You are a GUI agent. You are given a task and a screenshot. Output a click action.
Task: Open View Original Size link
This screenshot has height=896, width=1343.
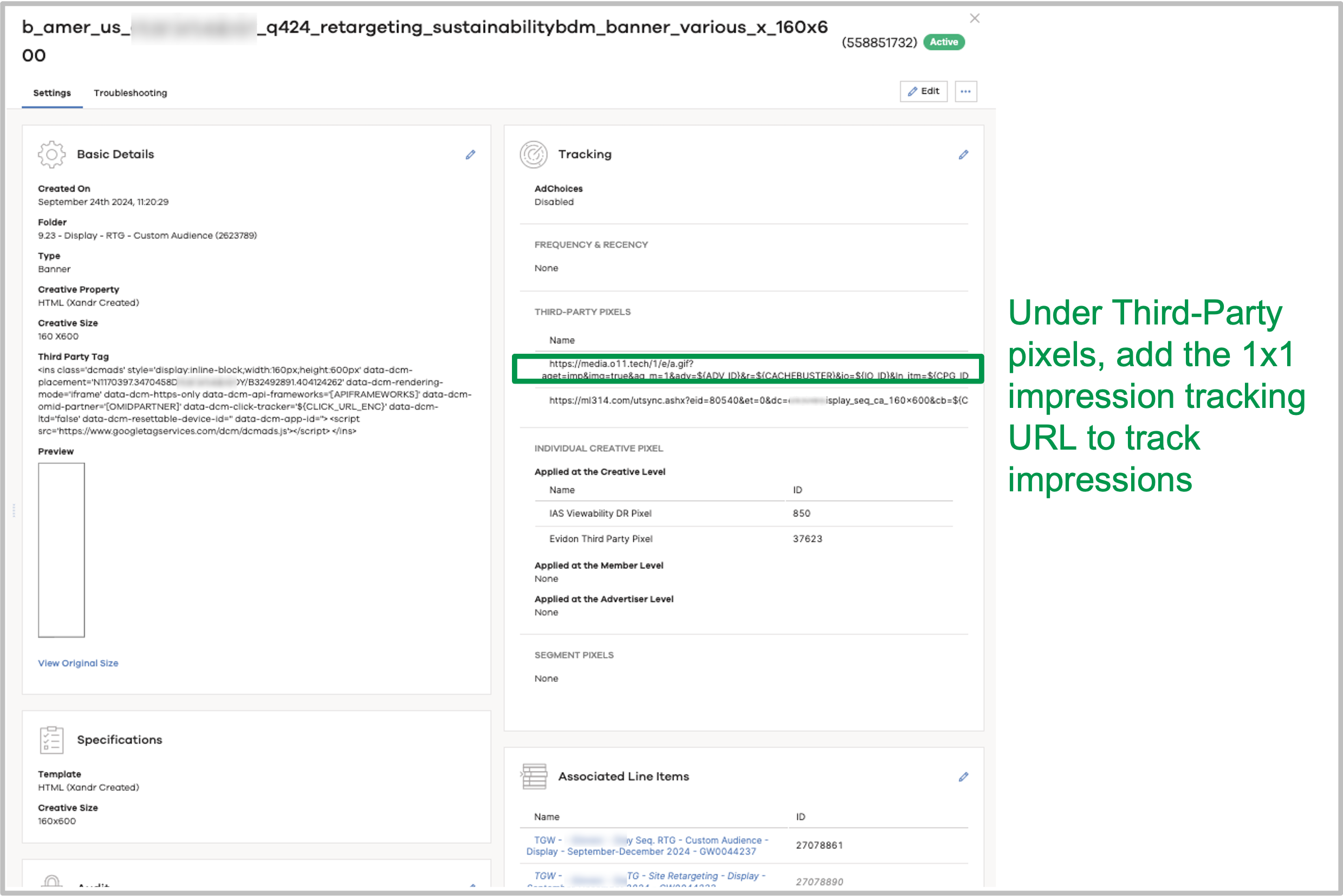click(79, 663)
